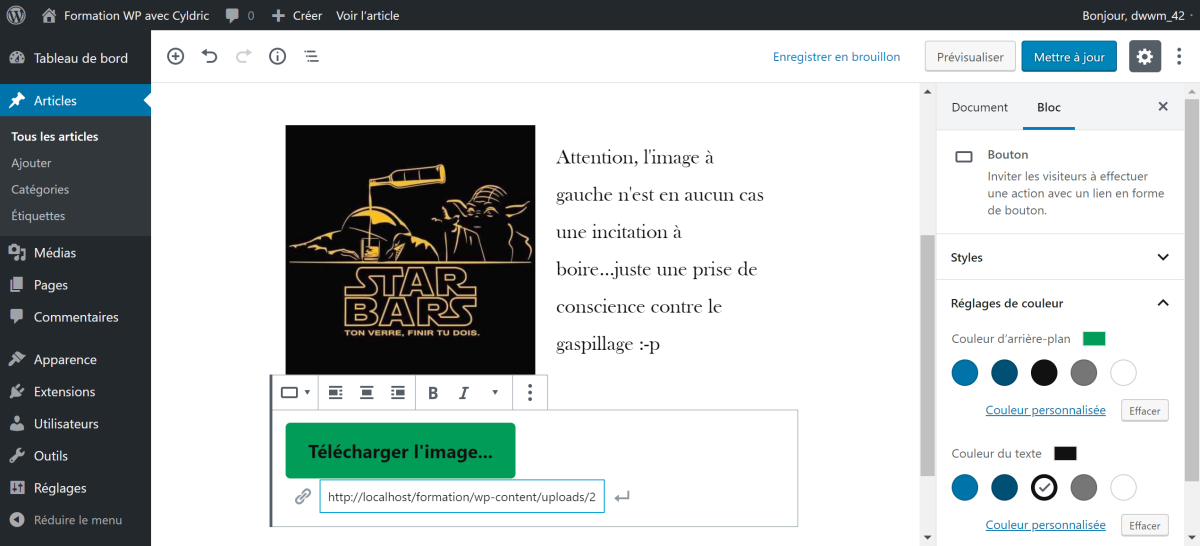Image resolution: width=1200 pixels, height=546 pixels.
Task: Click 'Créer' in the admin bar
Action: [x=297, y=16]
